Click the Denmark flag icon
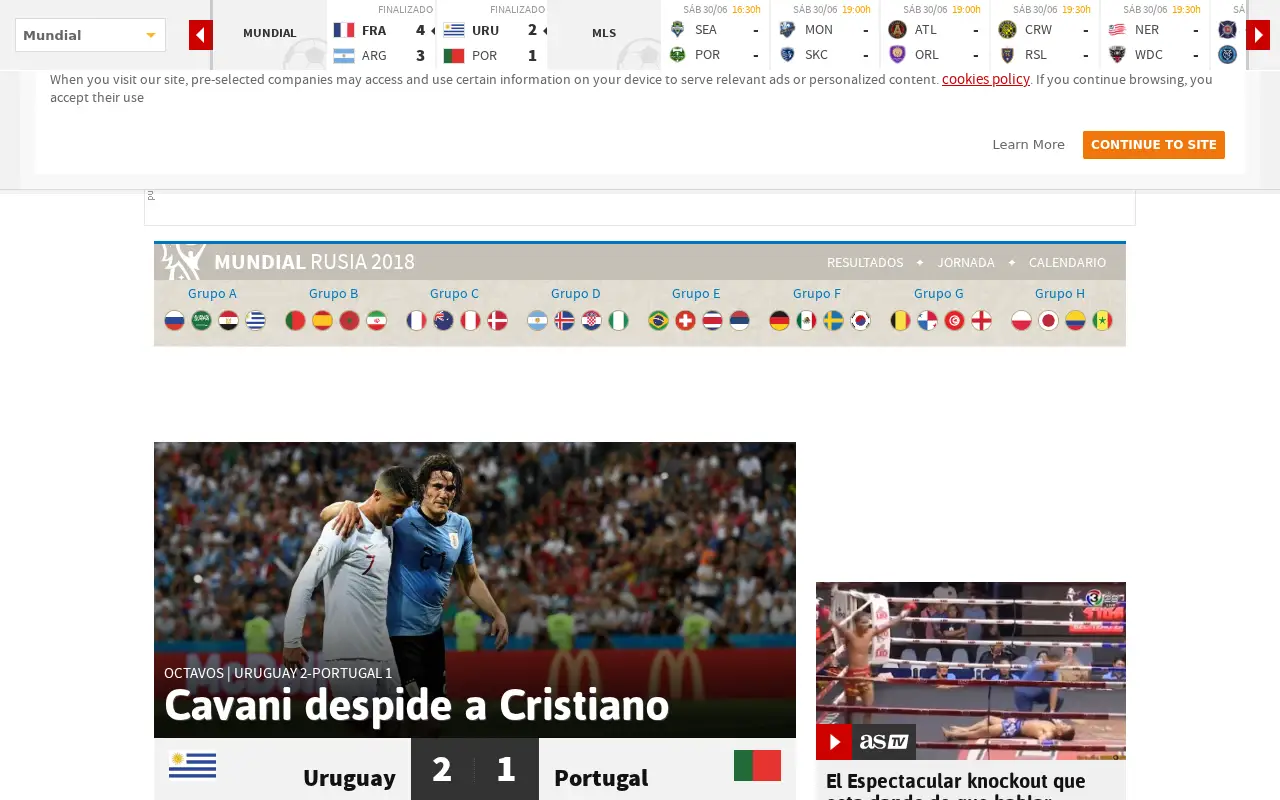Image resolution: width=1280 pixels, height=800 pixels. click(x=498, y=321)
